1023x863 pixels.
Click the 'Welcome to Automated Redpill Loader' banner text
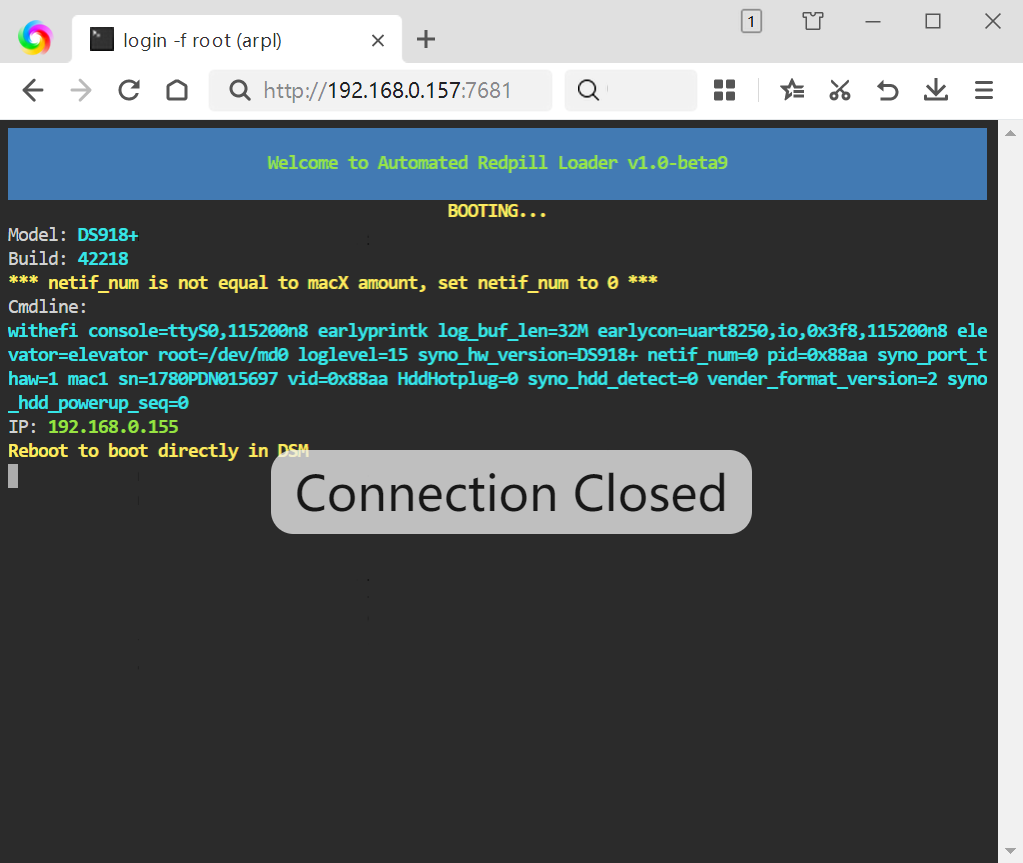pyautogui.click(x=497, y=162)
